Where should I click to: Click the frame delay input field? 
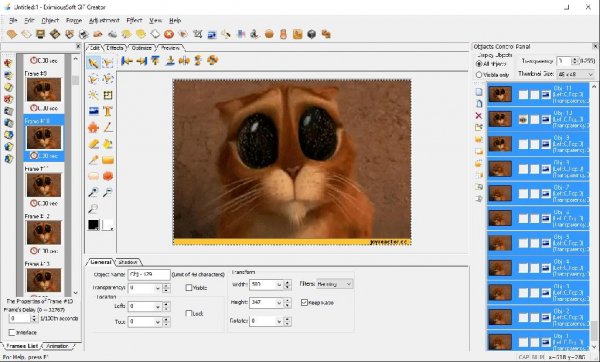20,318
